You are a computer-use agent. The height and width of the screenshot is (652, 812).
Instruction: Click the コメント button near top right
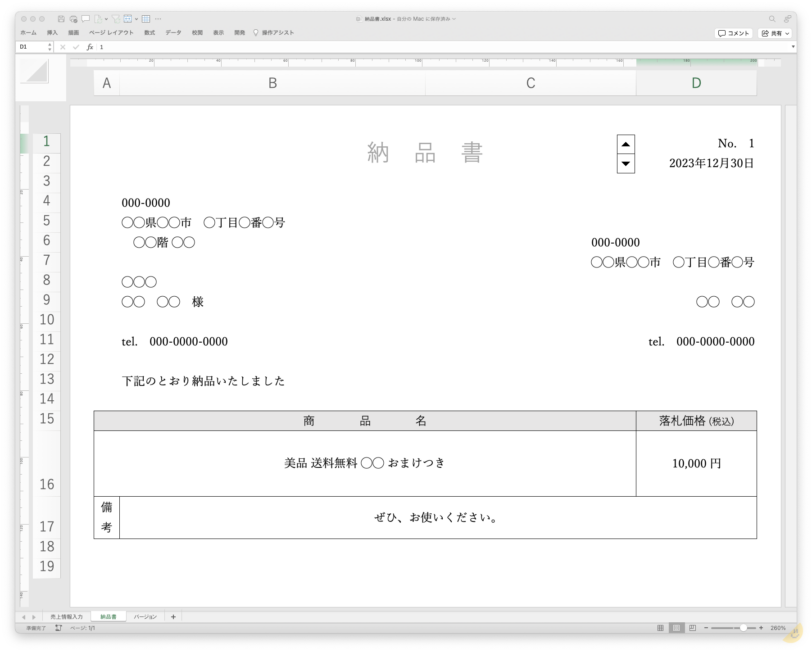733,33
